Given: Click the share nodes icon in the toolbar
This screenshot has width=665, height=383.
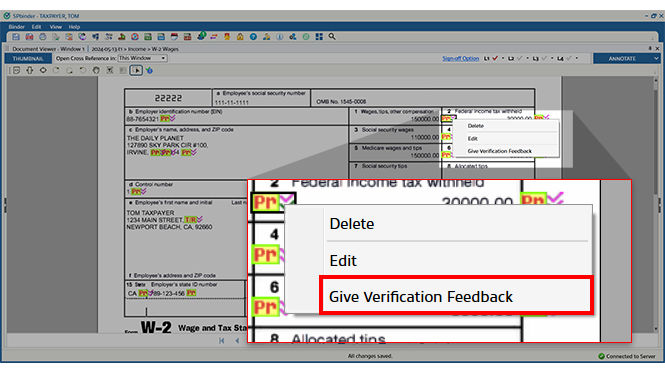Looking at the screenshot, I should click(x=293, y=37).
